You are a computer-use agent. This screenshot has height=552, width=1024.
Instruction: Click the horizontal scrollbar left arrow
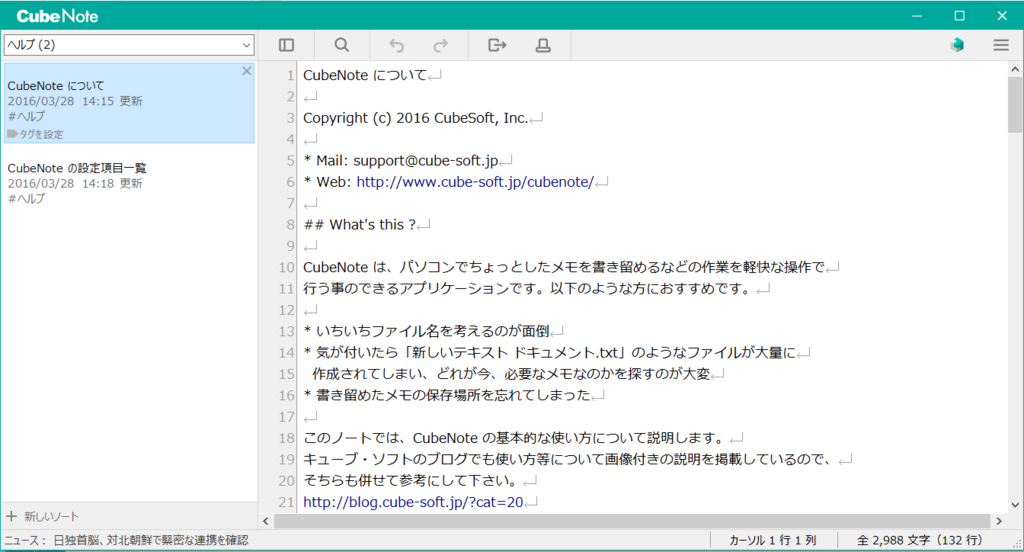[x=266, y=521]
